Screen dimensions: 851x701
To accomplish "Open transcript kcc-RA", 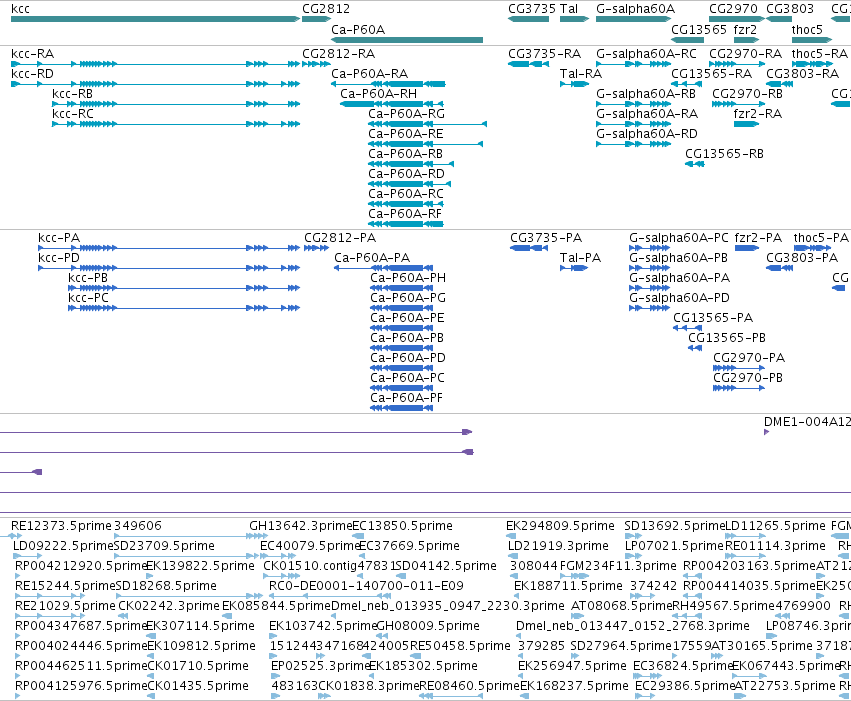I will pyautogui.click(x=33, y=54).
